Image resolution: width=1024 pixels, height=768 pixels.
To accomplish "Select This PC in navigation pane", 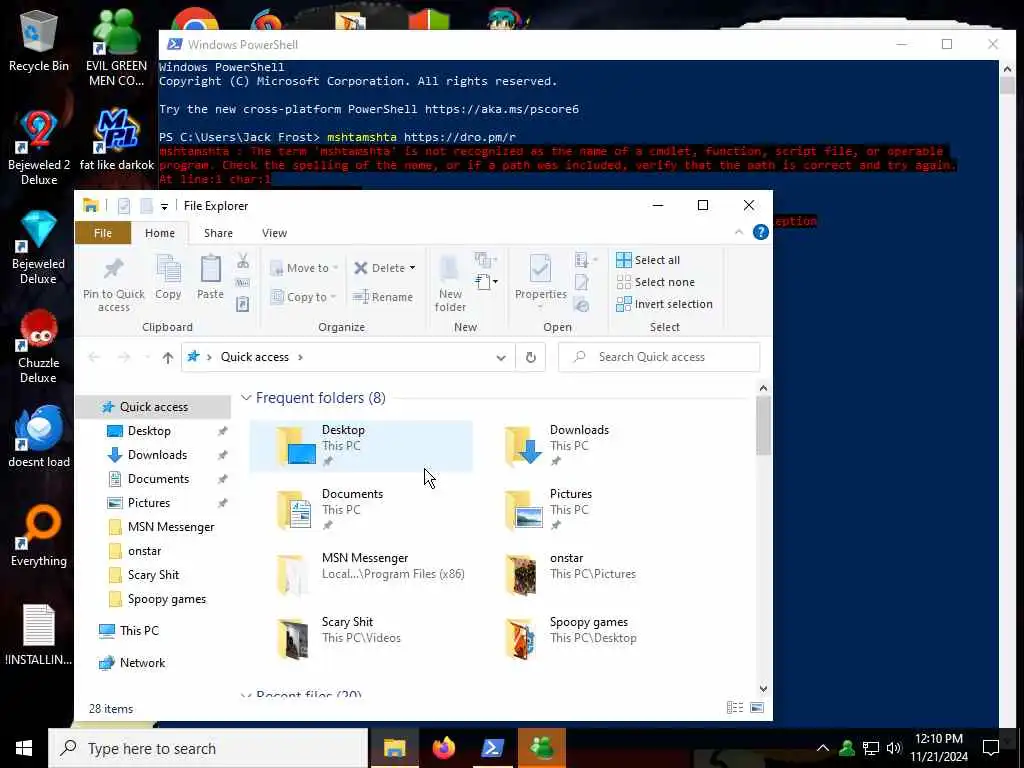I will tap(138, 631).
